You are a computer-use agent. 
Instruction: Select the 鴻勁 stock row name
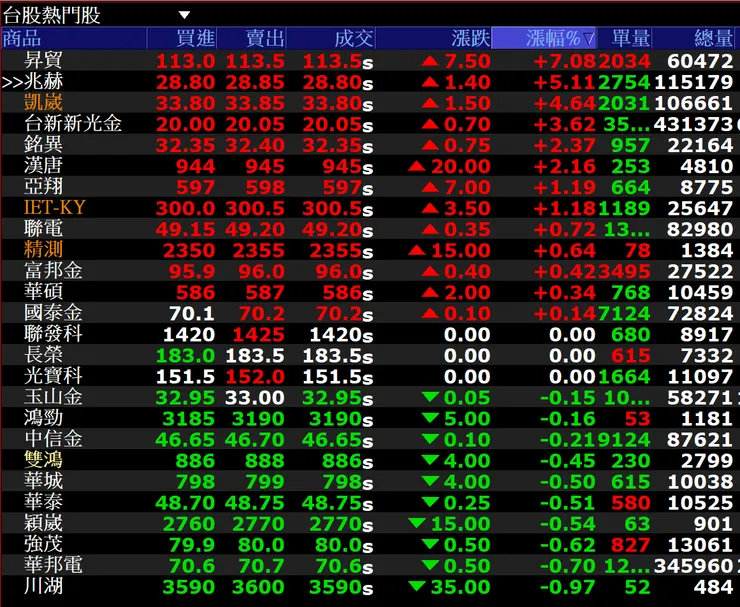click(43, 418)
